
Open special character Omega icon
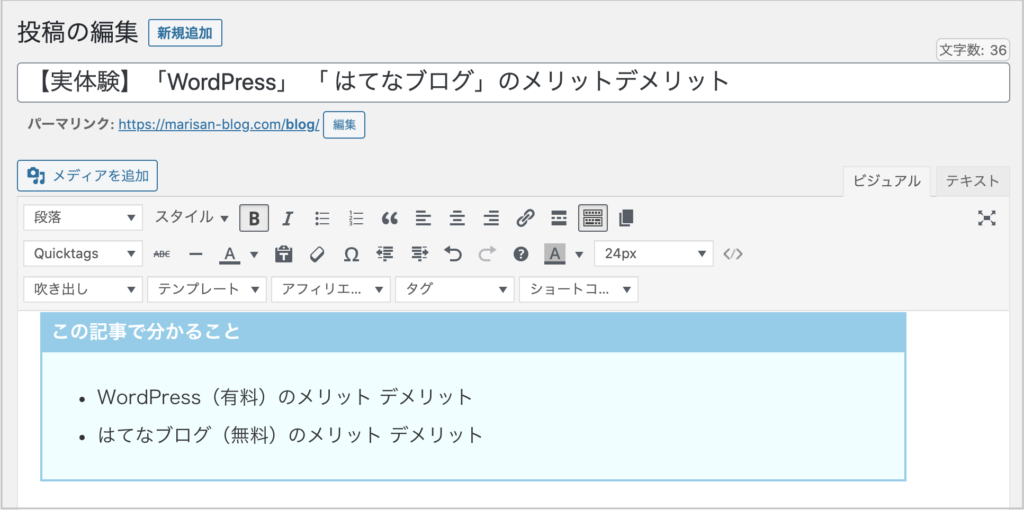351,254
